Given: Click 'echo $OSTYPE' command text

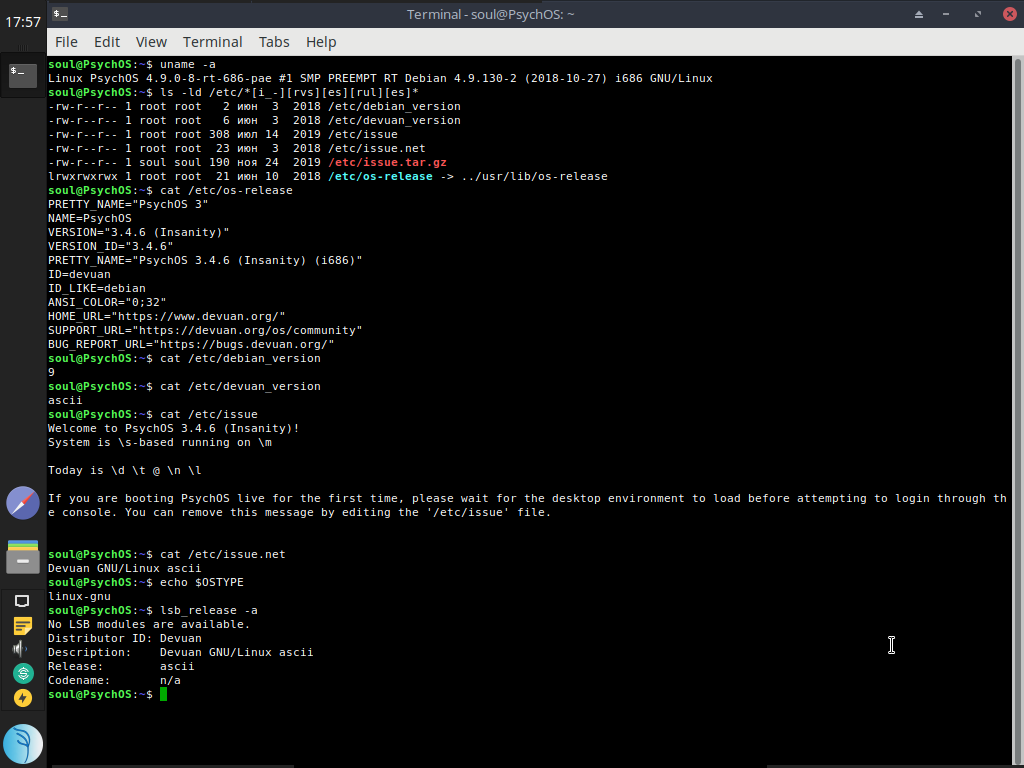Looking at the screenshot, I should [202, 582].
